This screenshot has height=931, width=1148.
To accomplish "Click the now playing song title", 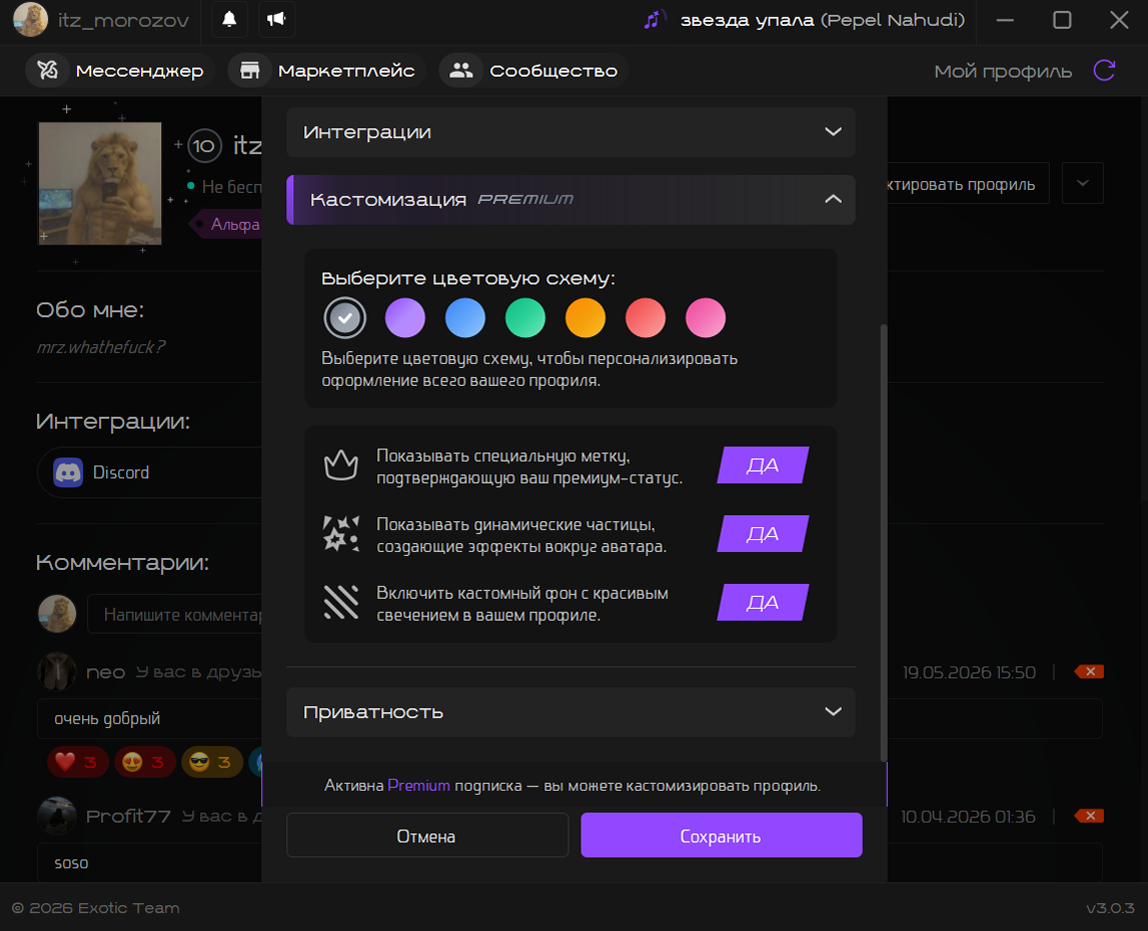I will pyautogui.click(x=822, y=20).
